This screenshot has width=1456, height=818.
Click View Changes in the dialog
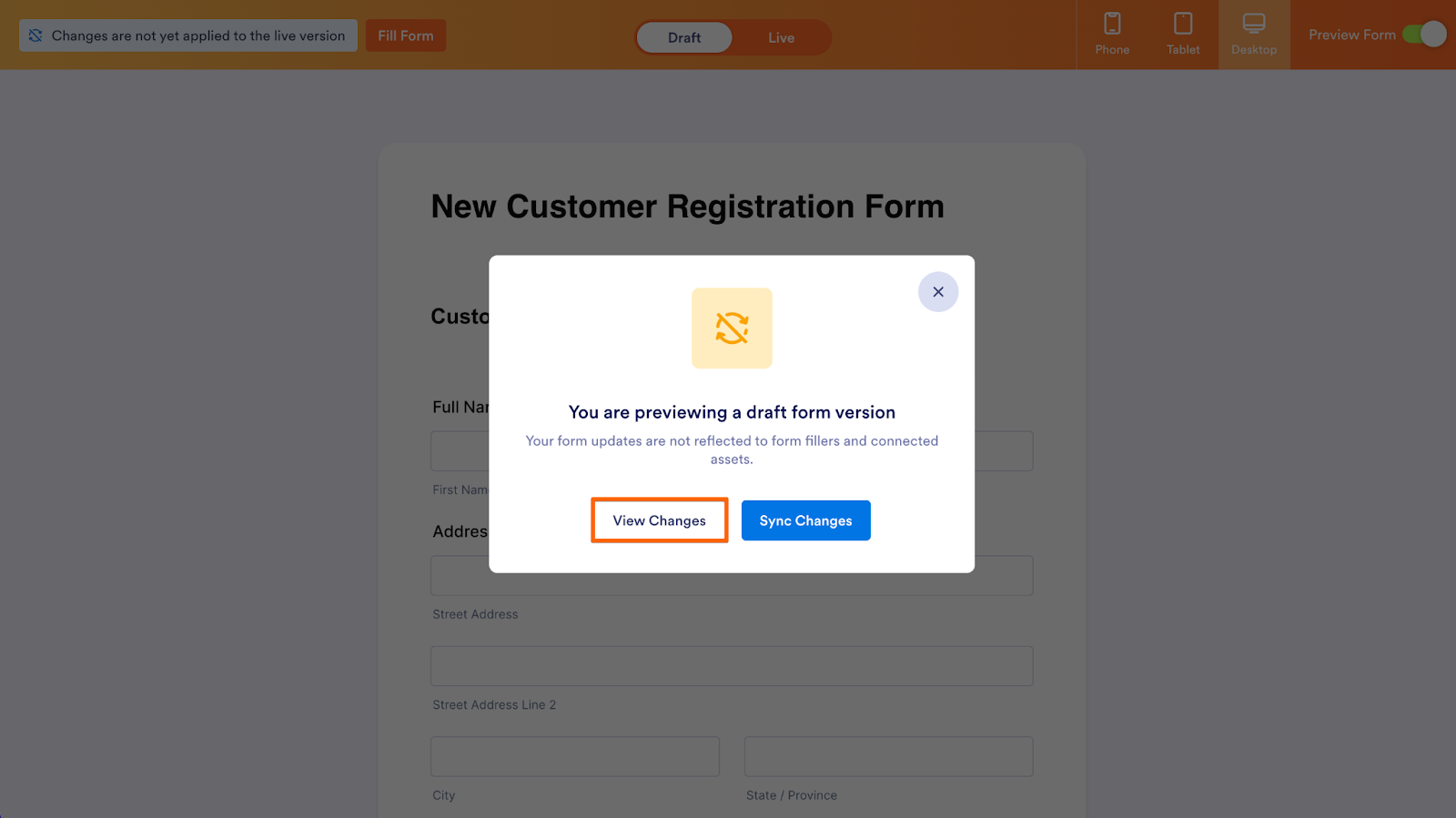pyautogui.click(x=659, y=520)
